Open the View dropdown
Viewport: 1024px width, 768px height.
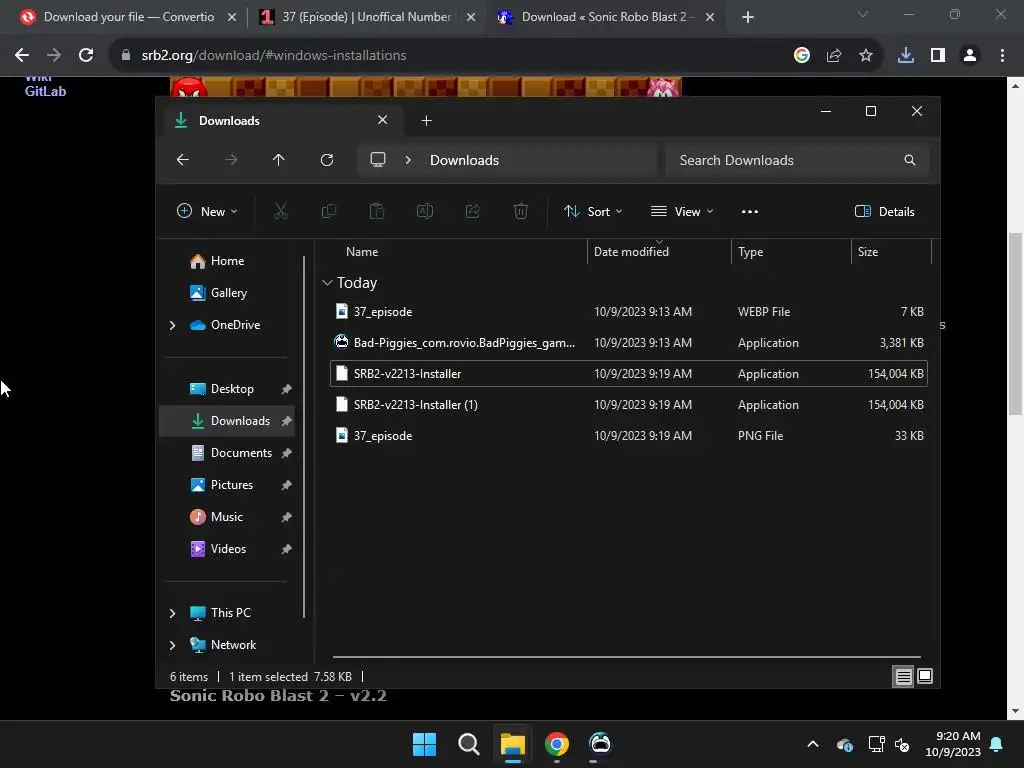coord(682,212)
